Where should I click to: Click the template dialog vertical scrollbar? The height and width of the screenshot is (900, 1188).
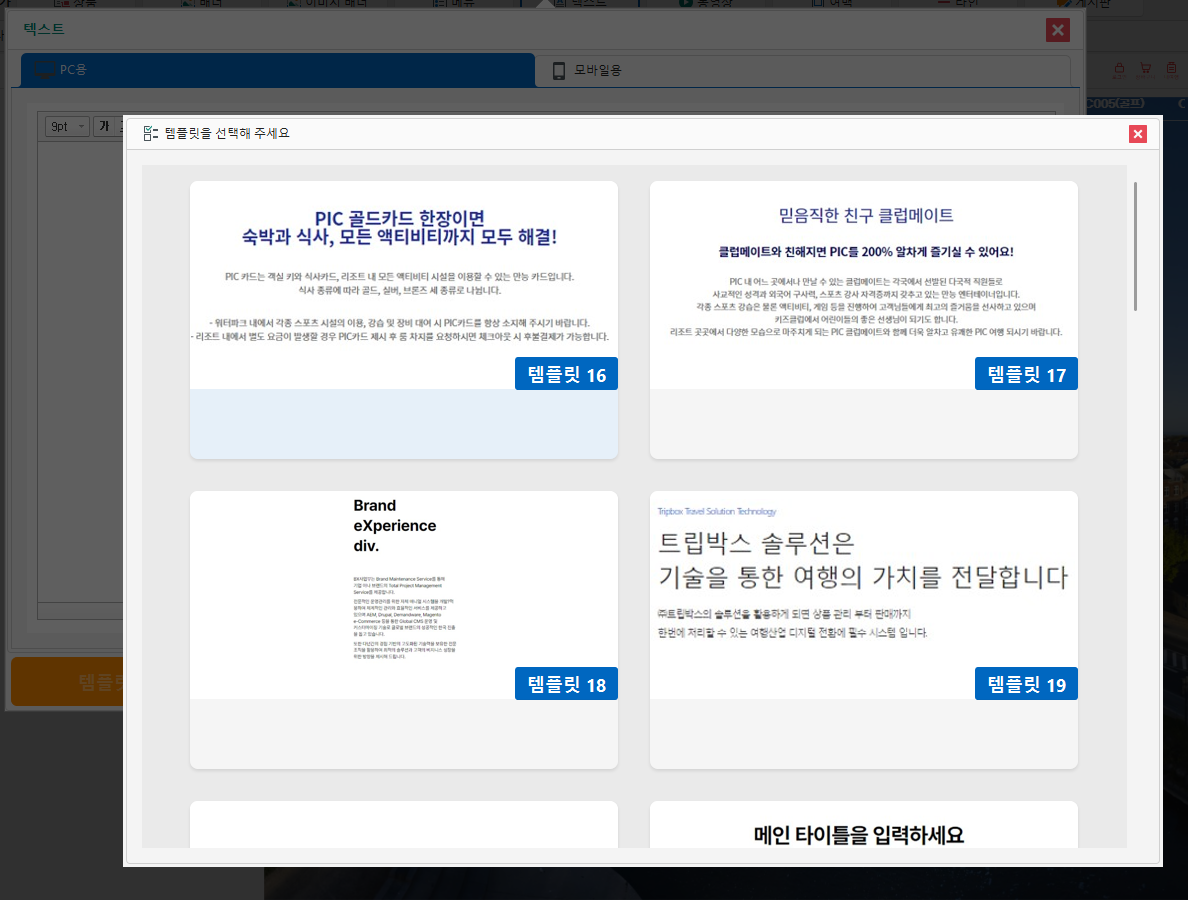pyautogui.click(x=1135, y=246)
